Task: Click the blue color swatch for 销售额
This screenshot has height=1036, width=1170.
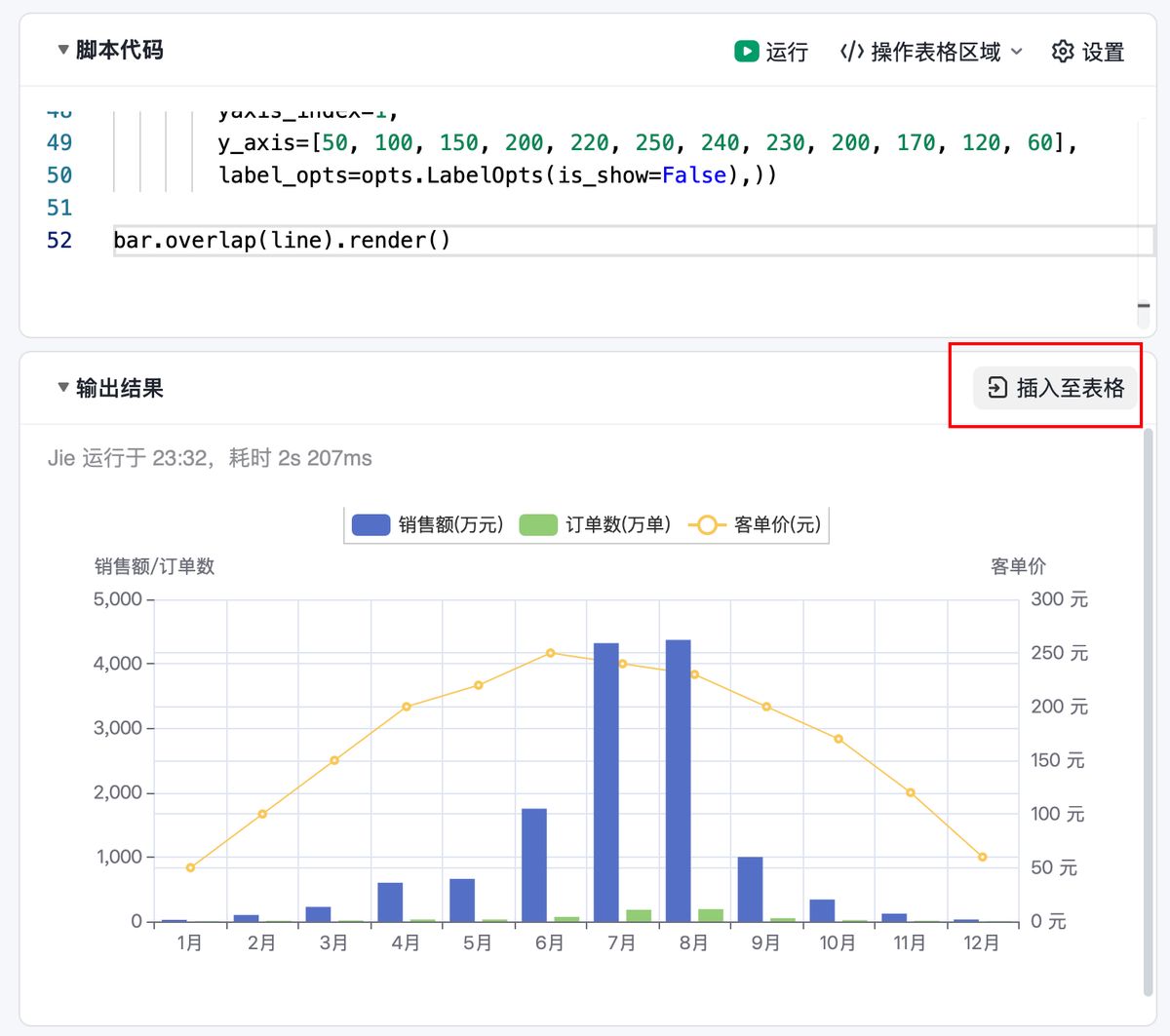Action: 373,524
